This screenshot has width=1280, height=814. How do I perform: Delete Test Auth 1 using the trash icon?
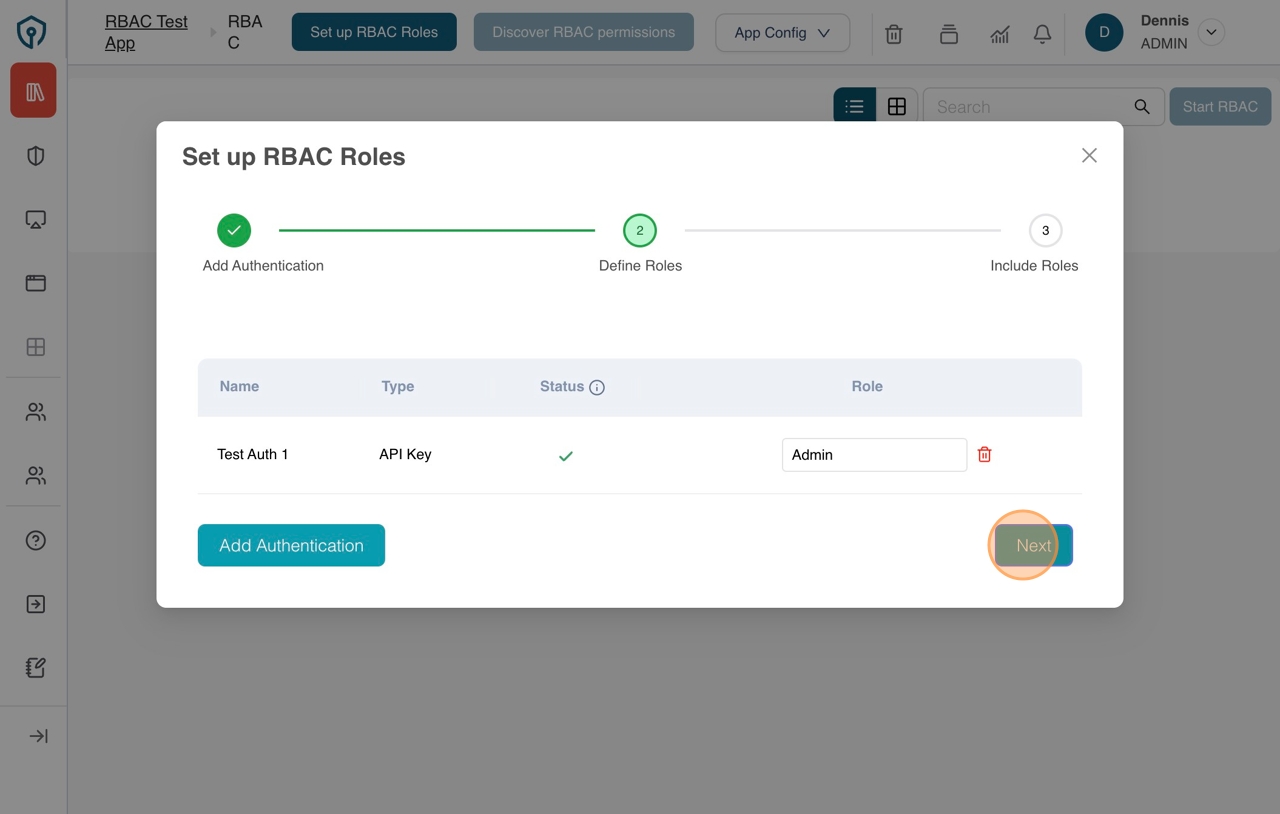(984, 454)
